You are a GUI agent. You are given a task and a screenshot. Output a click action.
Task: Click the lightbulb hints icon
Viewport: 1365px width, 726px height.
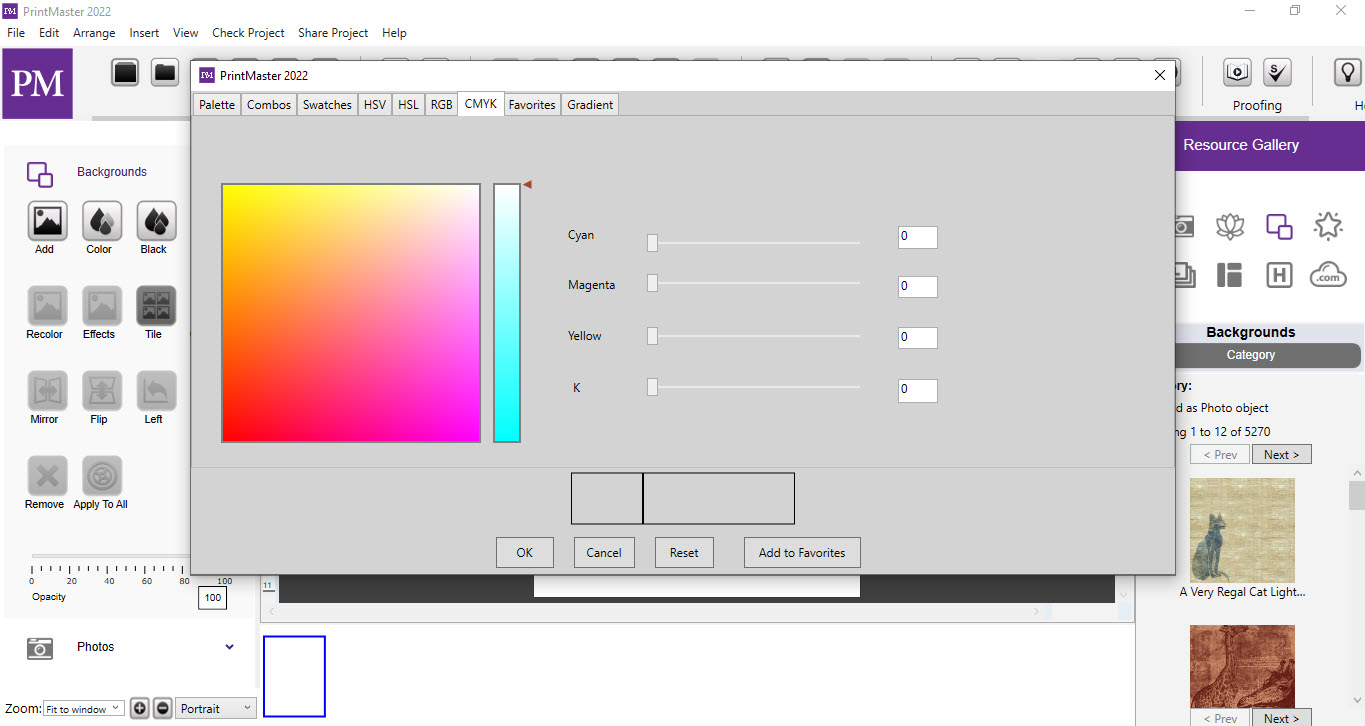coord(1348,72)
